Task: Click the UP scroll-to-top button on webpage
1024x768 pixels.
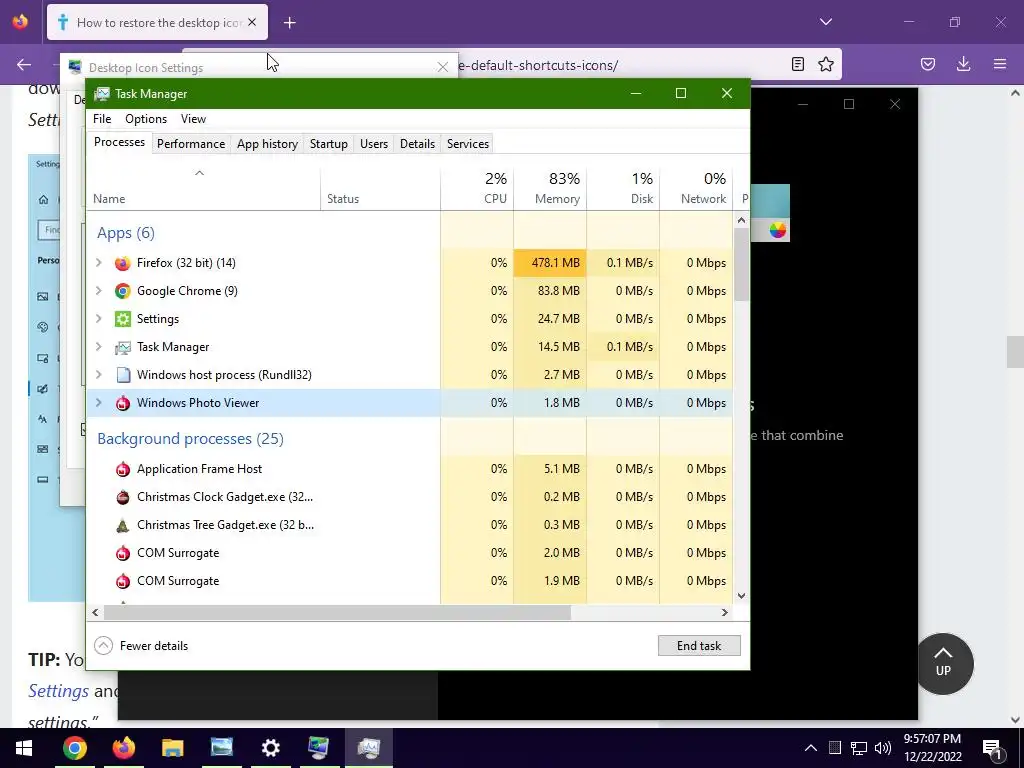Action: pos(944,664)
